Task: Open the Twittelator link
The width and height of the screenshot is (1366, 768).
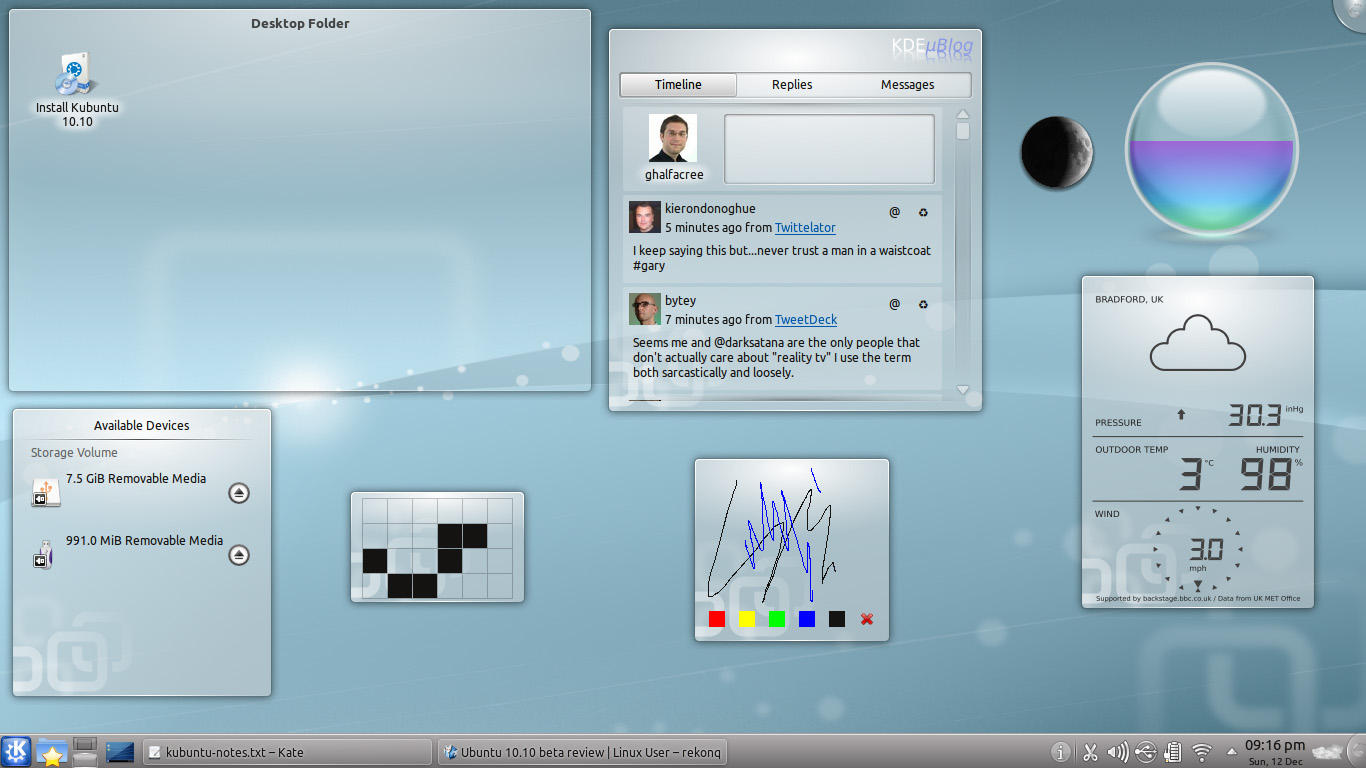Action: click(805, 228)
